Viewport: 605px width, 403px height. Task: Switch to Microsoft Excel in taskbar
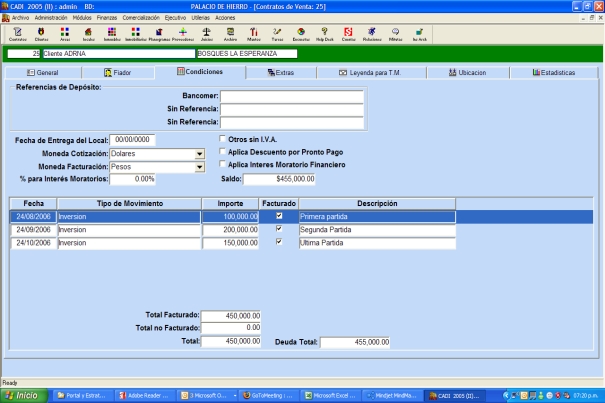pyautogui.click(x=331, y=395)
